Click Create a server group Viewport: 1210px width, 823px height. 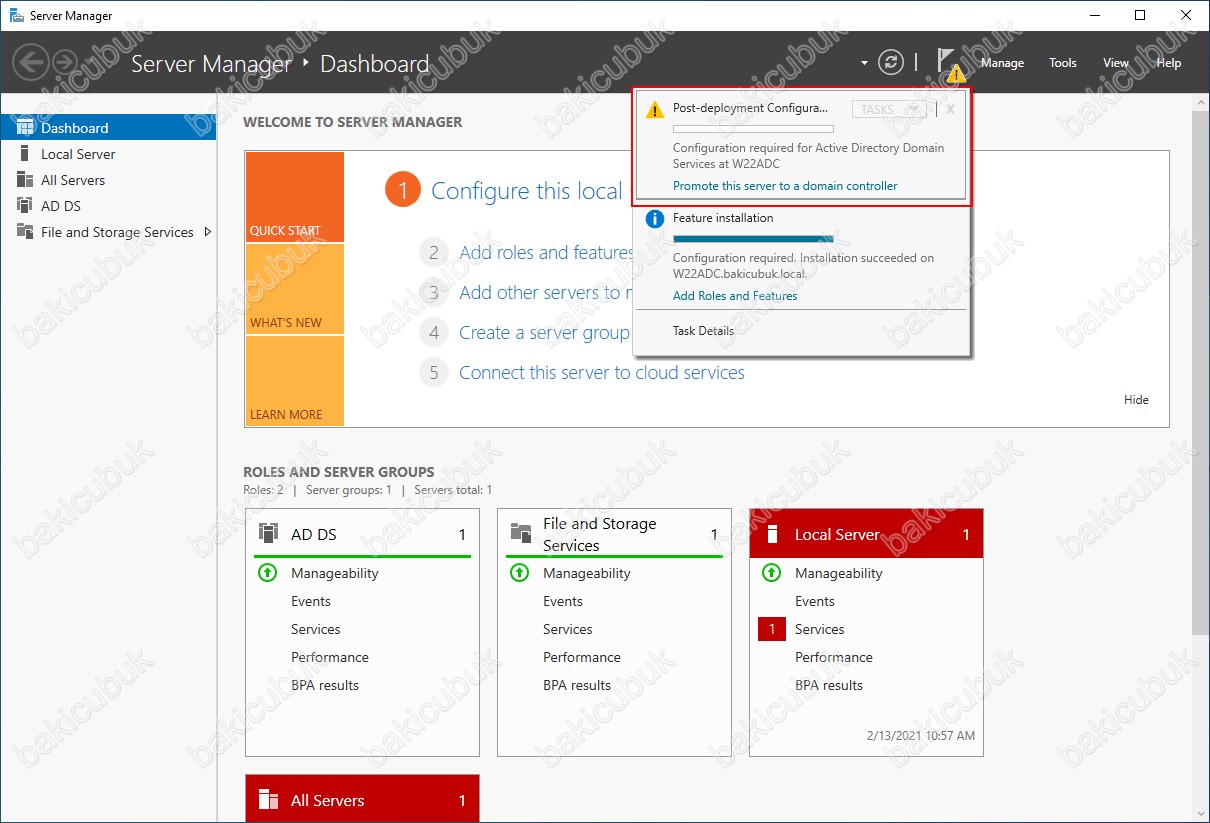(x=545, y=333)
